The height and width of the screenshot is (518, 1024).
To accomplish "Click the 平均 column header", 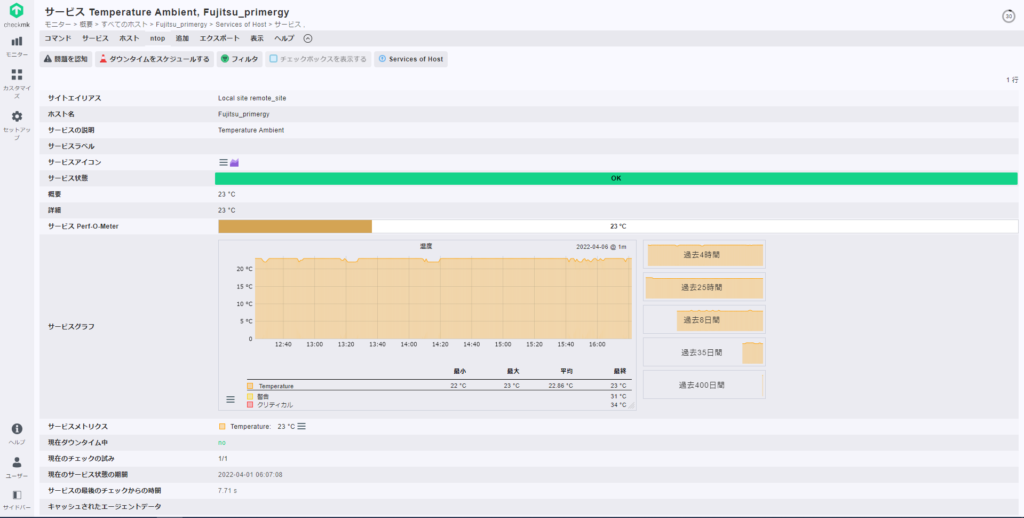I will point(566,371).
